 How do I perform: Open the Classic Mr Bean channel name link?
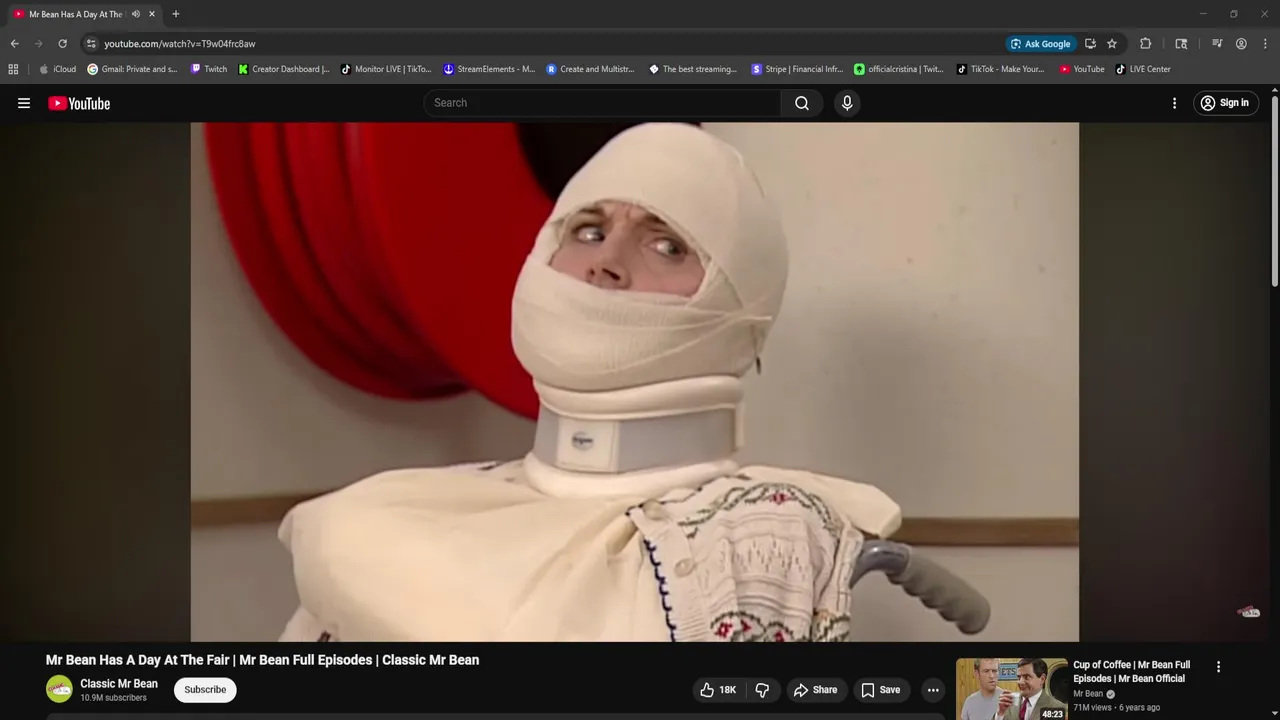click(119, 684)
